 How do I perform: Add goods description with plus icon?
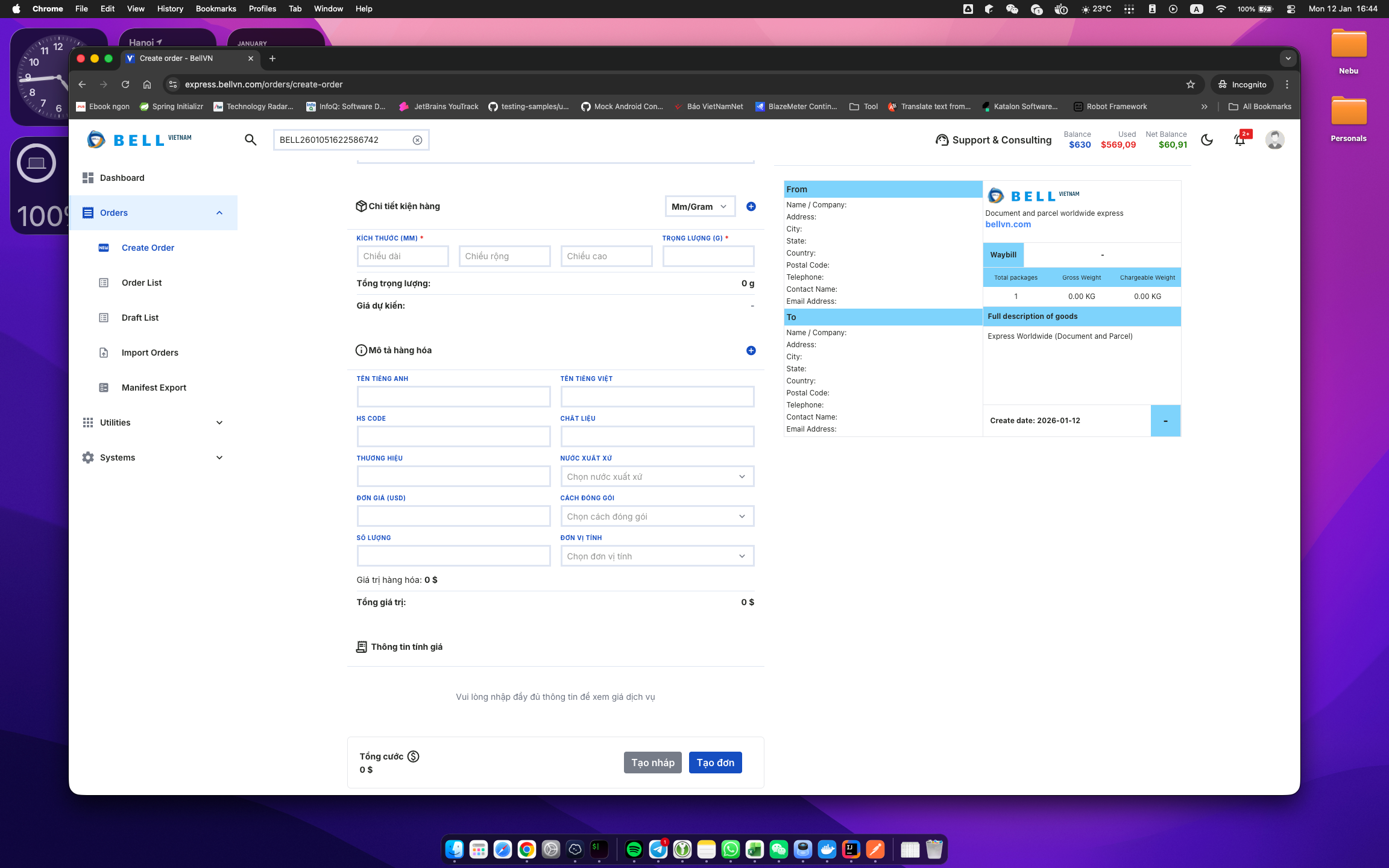point(751,350)
